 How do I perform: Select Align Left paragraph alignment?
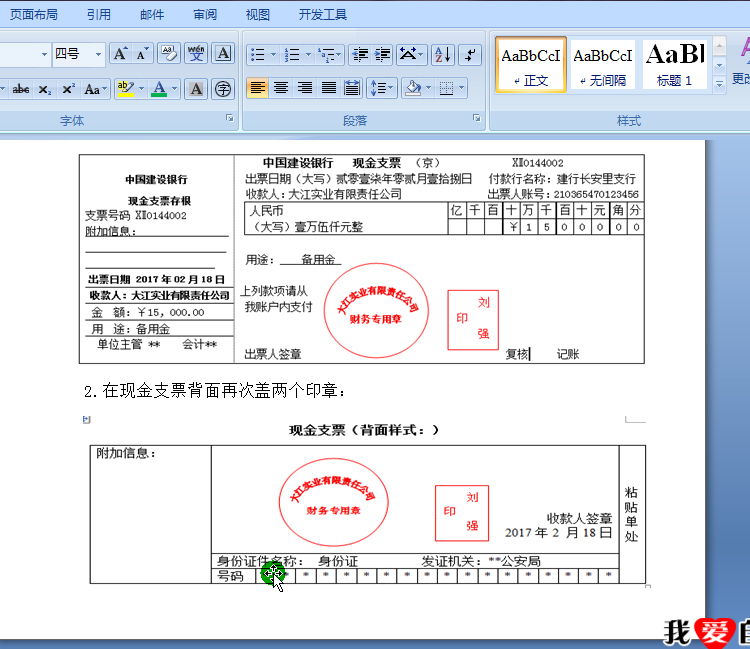point(257,88)
